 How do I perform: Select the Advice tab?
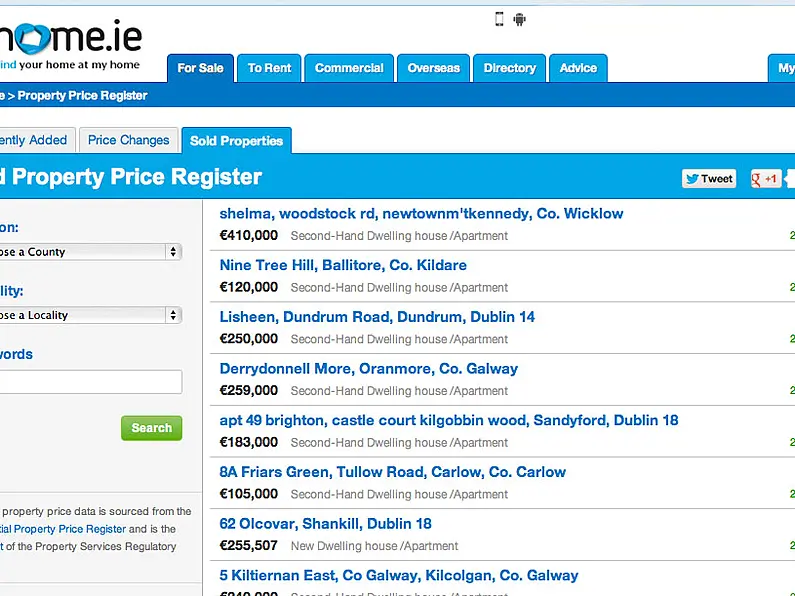578,68
